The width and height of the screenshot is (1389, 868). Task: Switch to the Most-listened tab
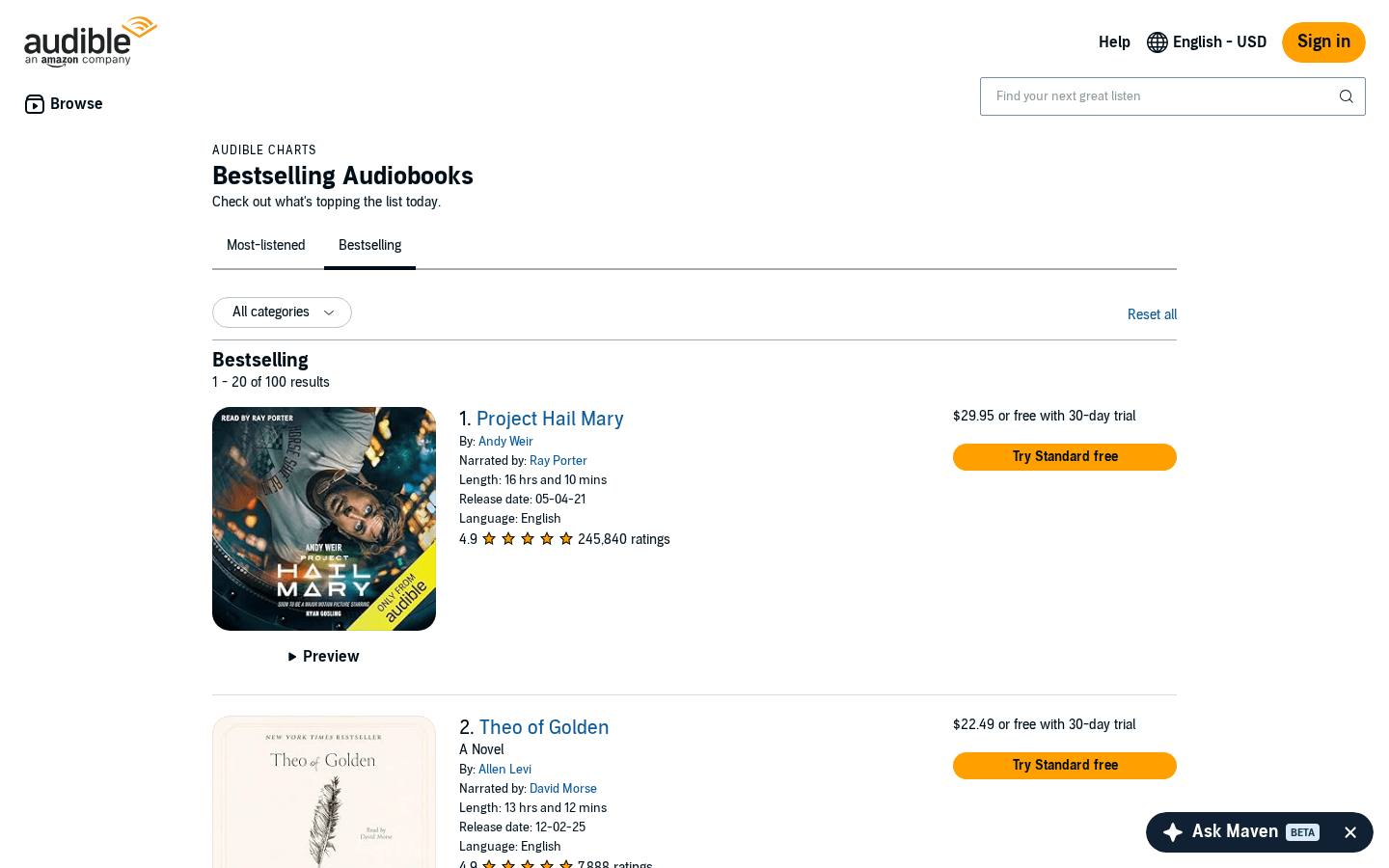pos(265,245)
